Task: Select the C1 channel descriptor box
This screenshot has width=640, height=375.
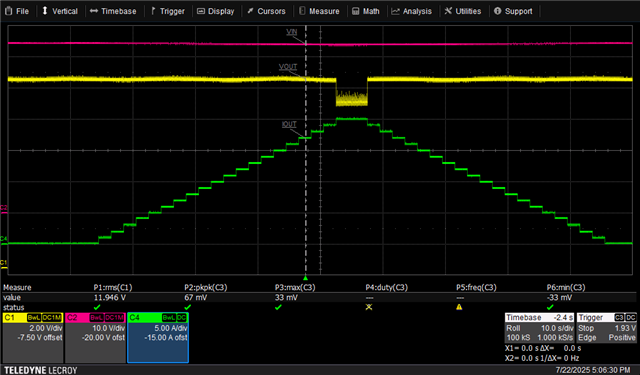Action: pyautogui.click(x=33, y=337)
